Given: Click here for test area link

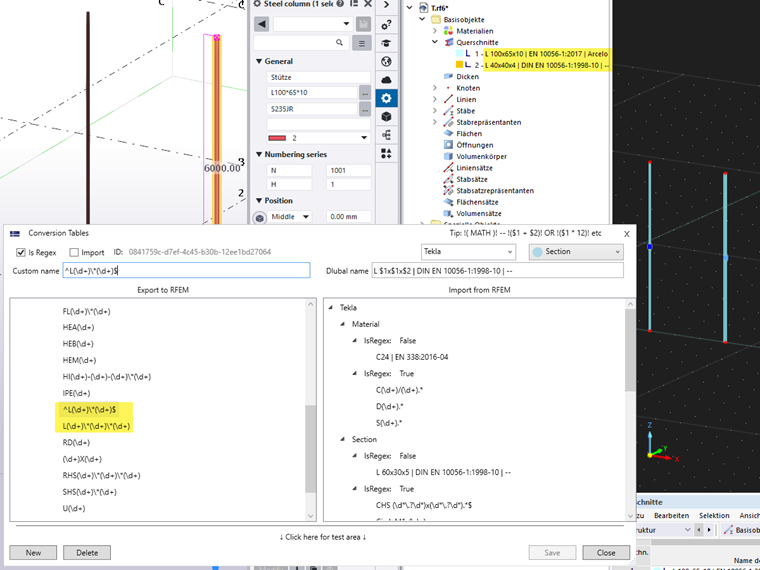Looking at the screenshot, I should coord(323,537).
